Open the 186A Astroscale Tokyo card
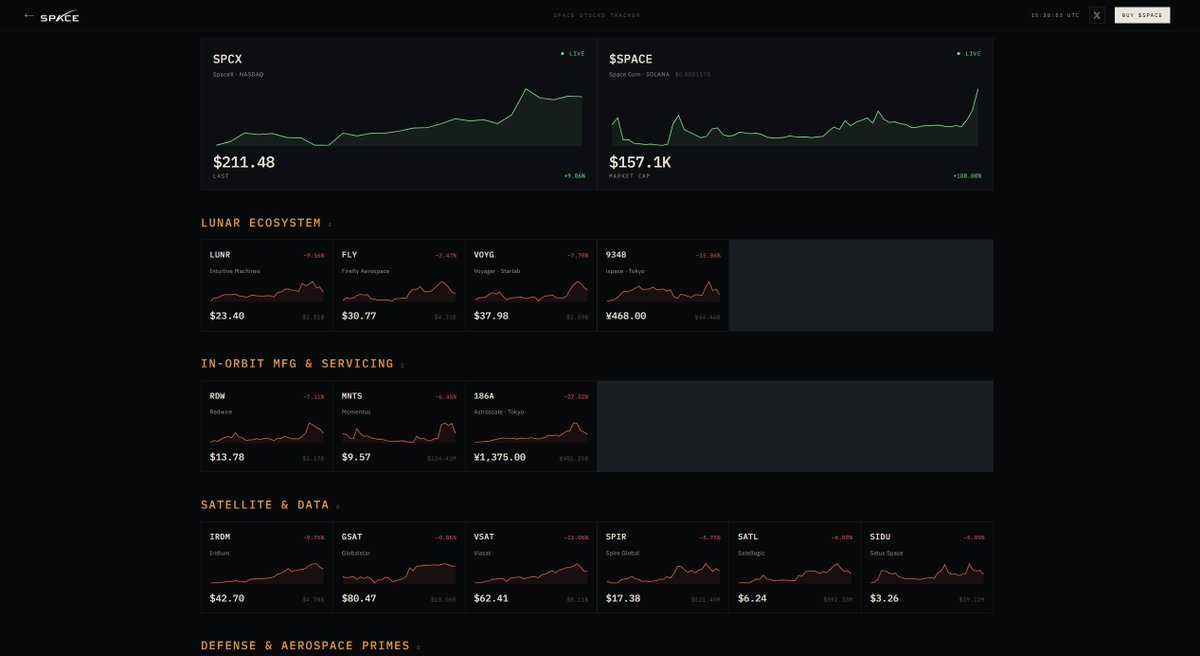Screen dimensions: 1200x656 click(531, 426)
